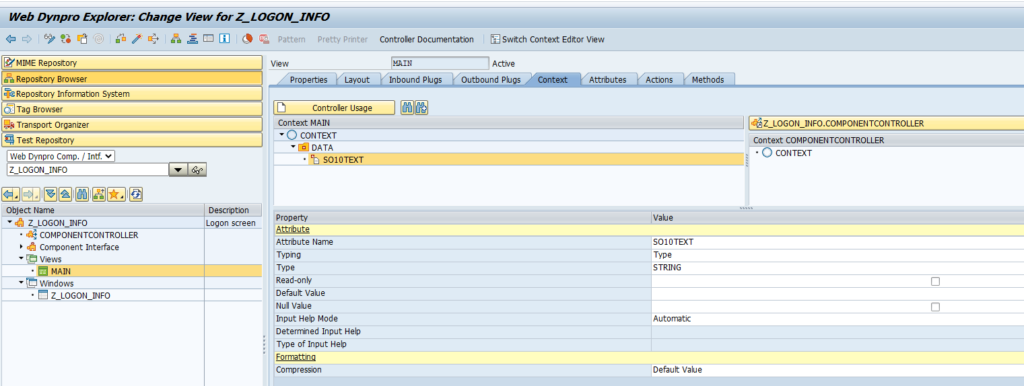The width and height of the screenshot is (1024, 386).
Task: Open the Outbound Plugs tab
Action: [x=490, y=80]
